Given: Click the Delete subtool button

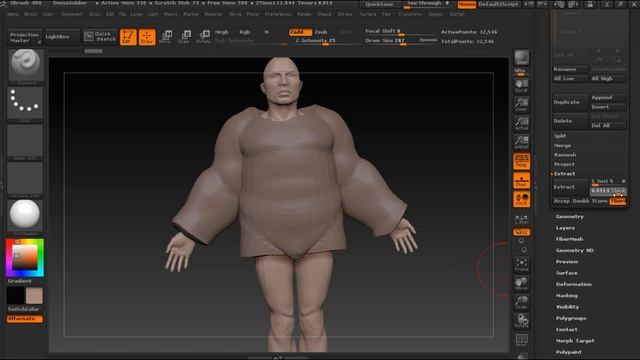Looking at the screenshot, I should point(570,121).
